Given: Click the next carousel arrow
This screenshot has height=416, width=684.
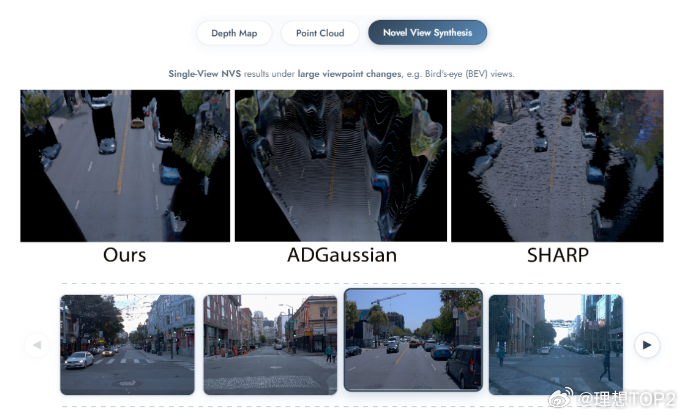Looking at the screenshot, I should (646, 345).
